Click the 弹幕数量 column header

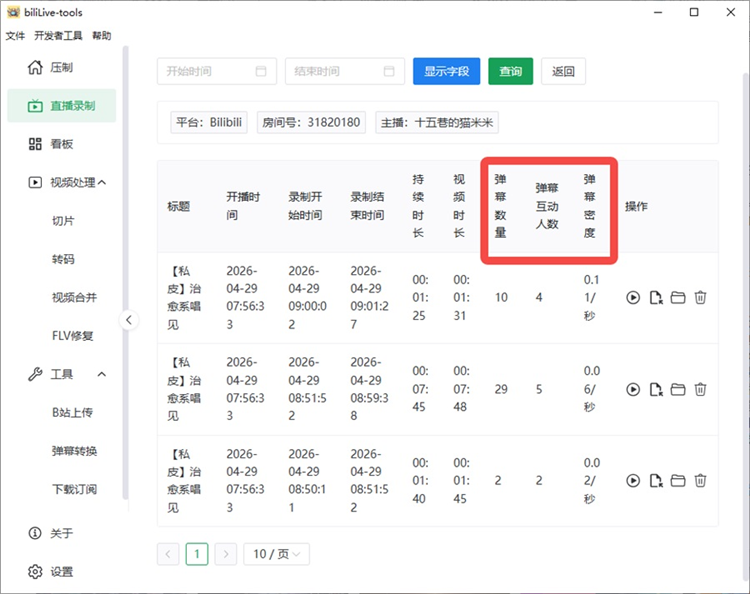coord(500,206)
